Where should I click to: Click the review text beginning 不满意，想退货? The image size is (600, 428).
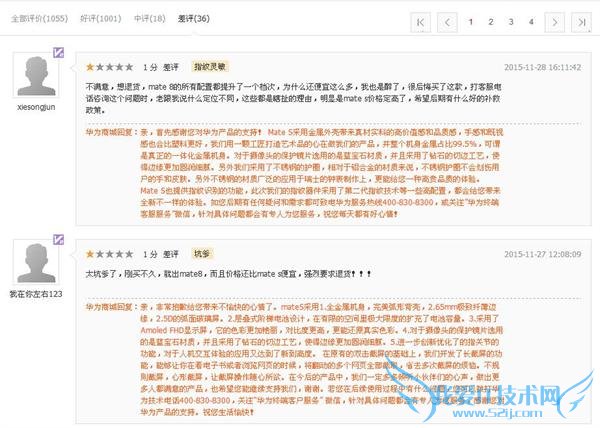[x=293, y=98]
